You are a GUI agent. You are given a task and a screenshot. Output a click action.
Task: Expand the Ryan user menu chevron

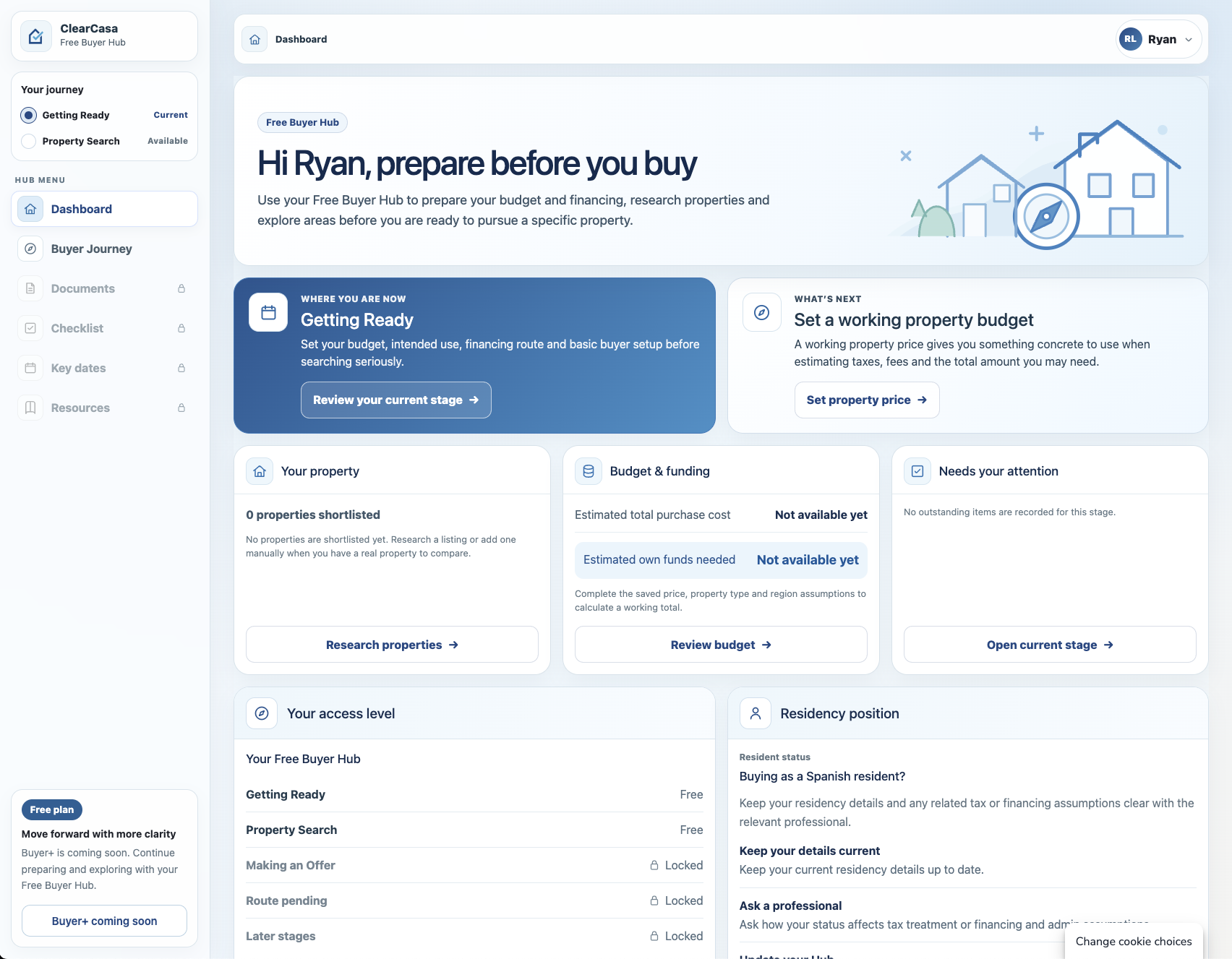tap(1189, 40)
